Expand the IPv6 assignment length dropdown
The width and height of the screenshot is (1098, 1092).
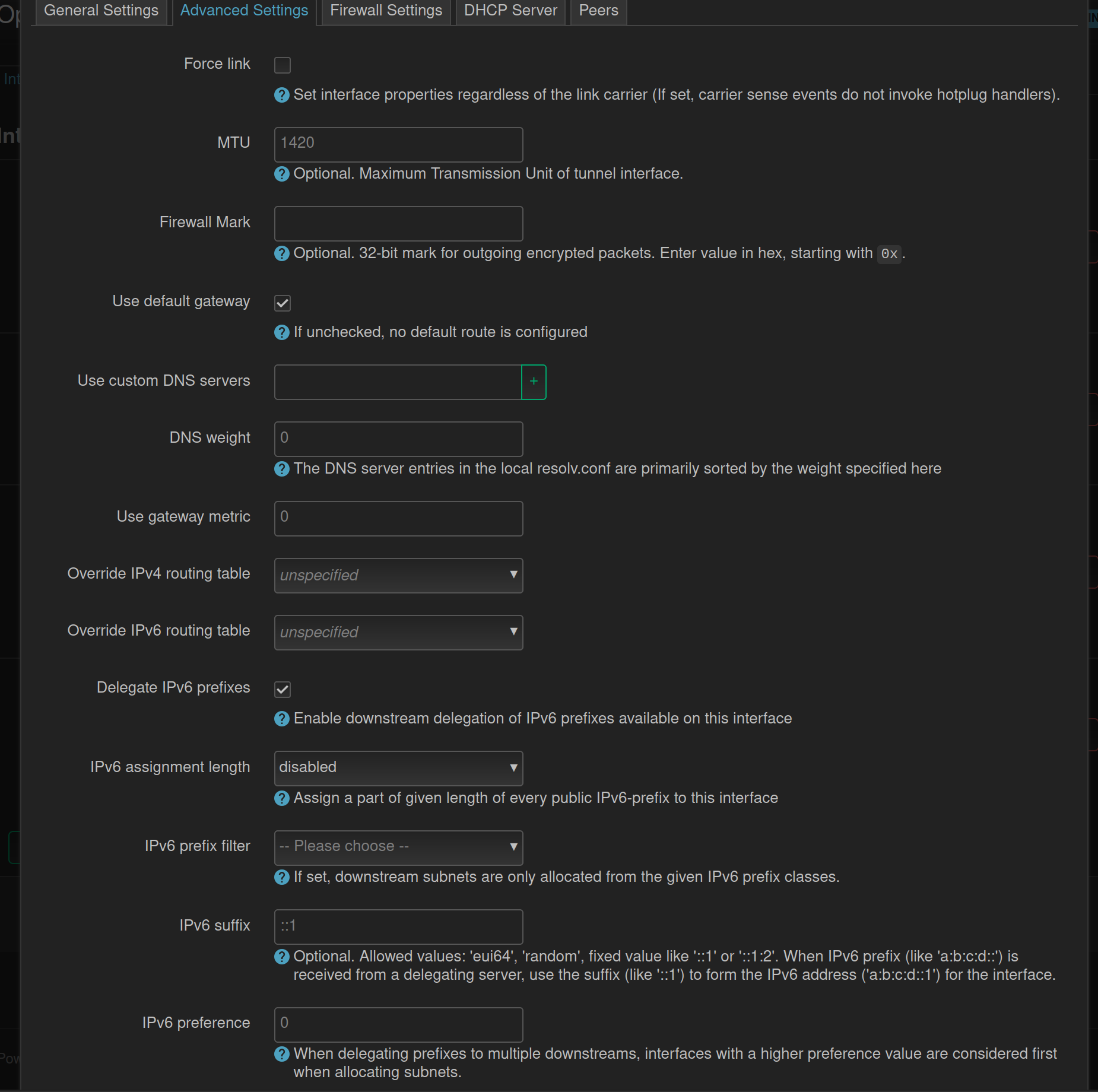point(398,768)
